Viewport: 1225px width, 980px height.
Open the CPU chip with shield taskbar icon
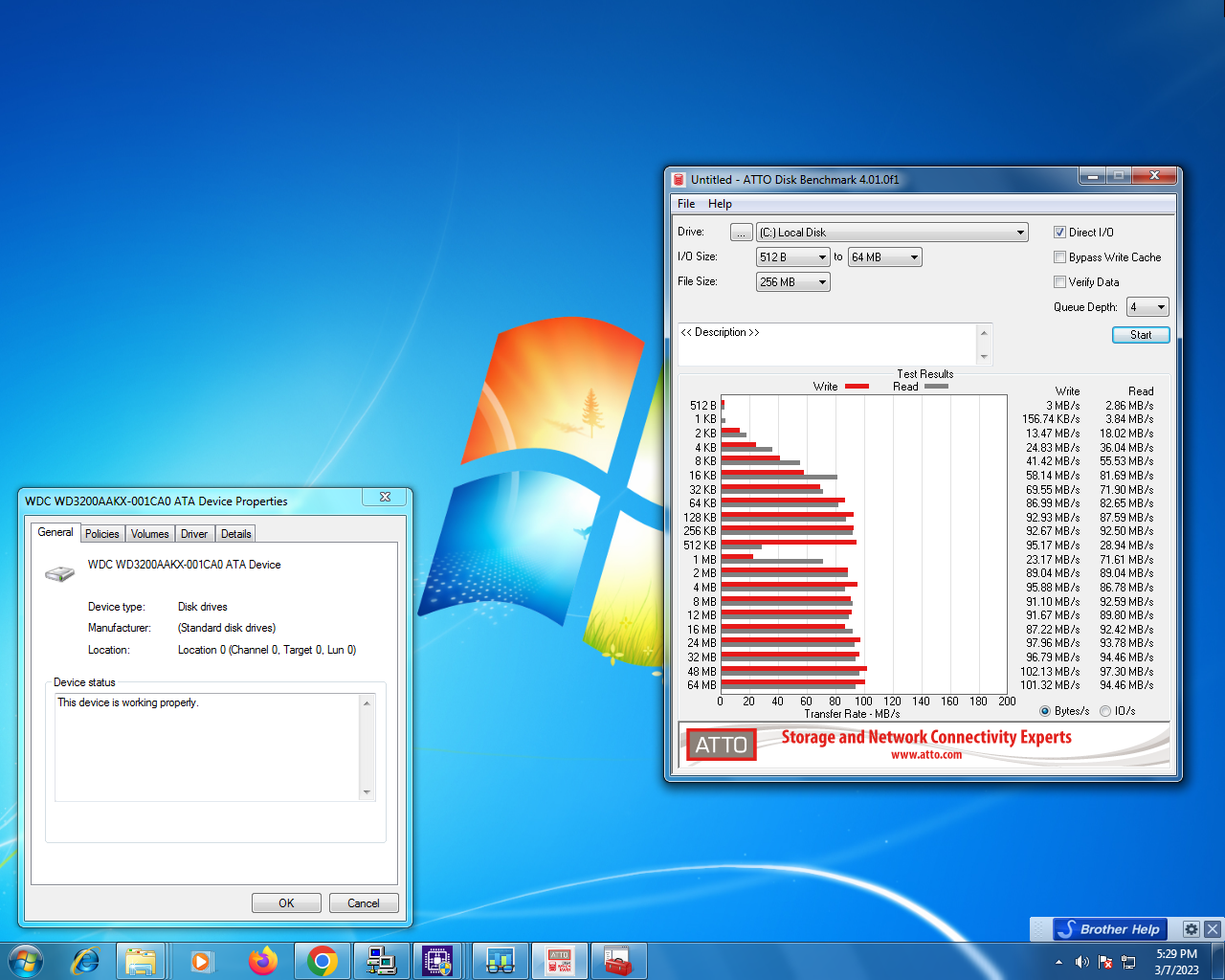click(x=437, y=960)
